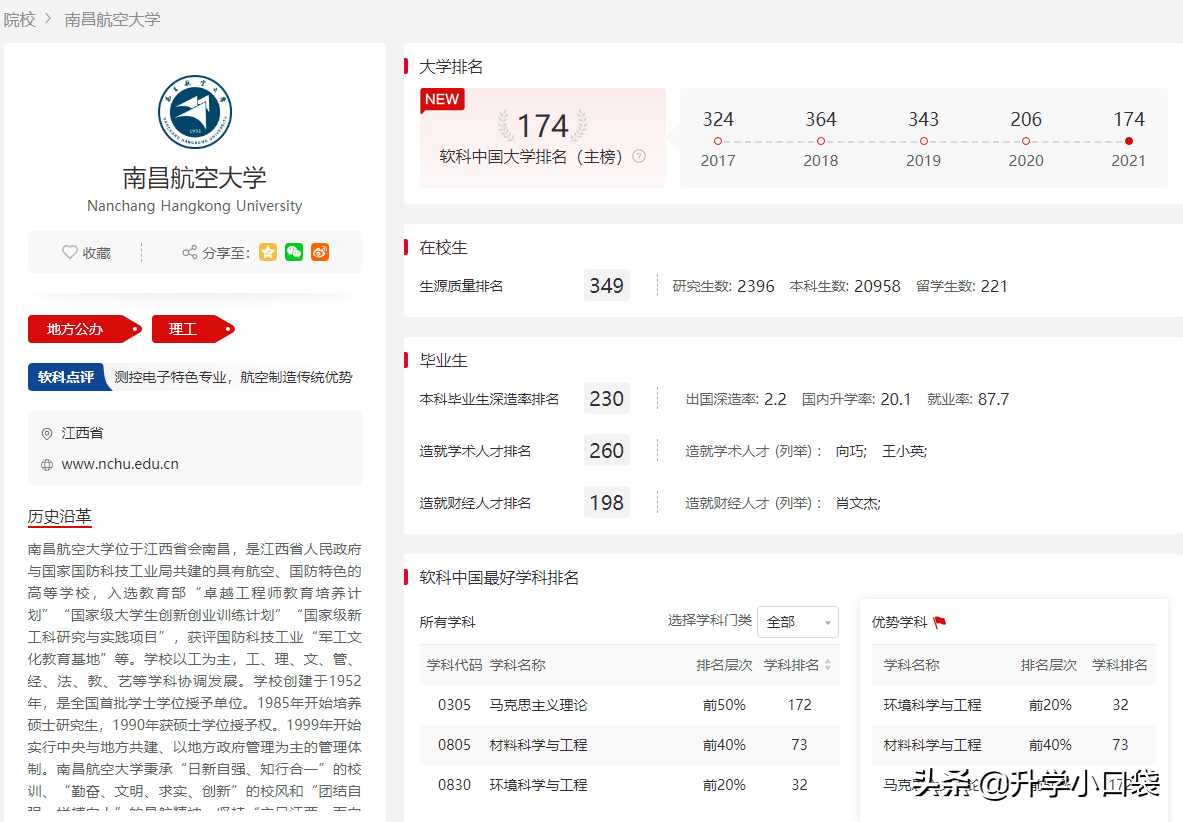The width and height of the screenshot is (1183, 822).
Task: Select the 2020 ranking point
Action: [1026, 141]
